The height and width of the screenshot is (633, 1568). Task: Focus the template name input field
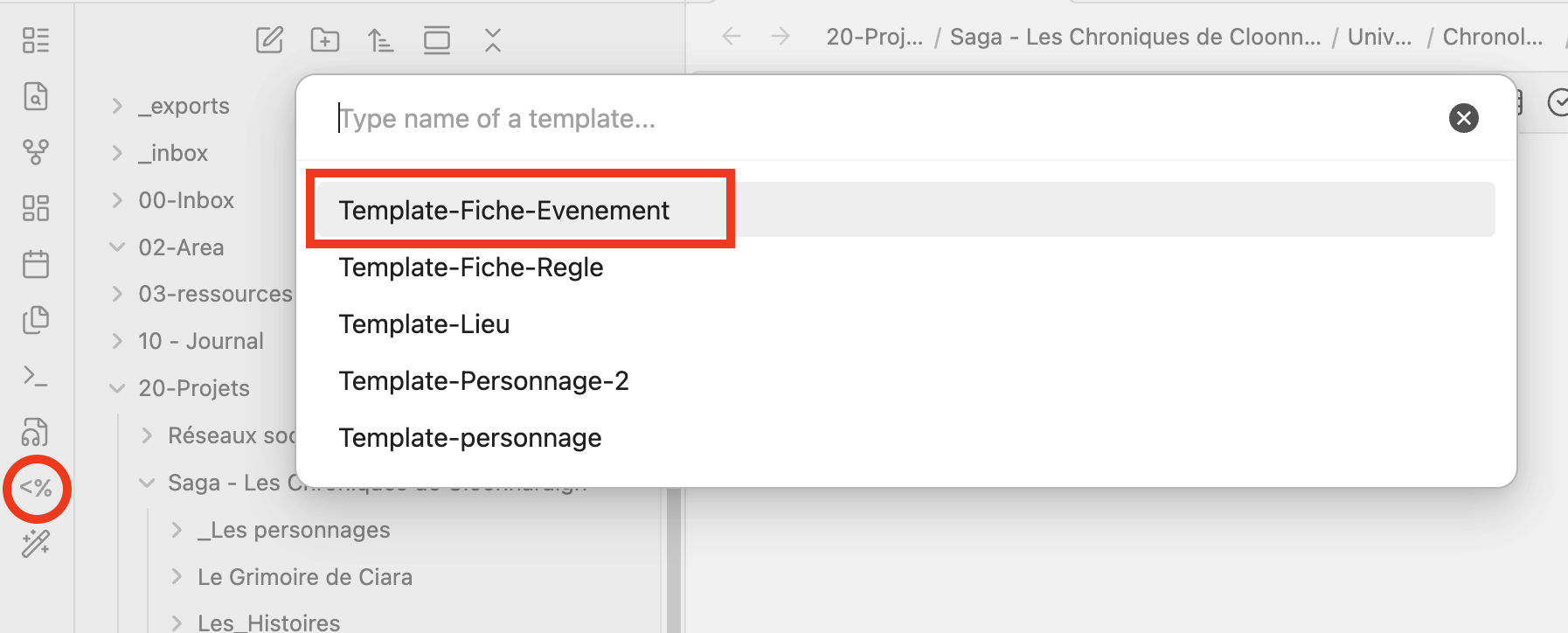(x=874, y=118)
